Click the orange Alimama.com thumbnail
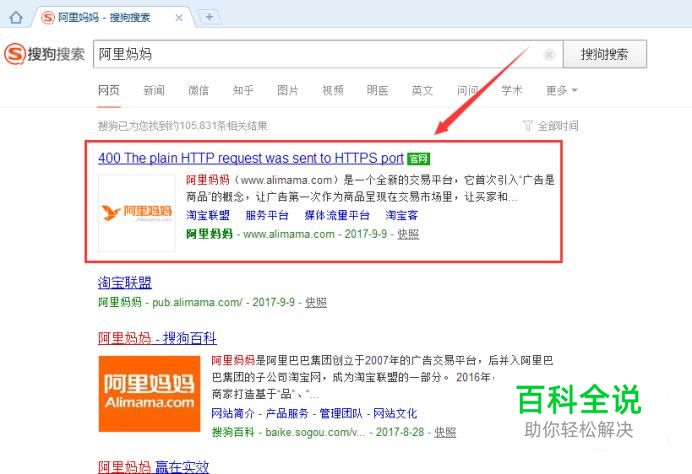Screen dimensions: 692x474 pyautogui.click(x=149, y=394)
